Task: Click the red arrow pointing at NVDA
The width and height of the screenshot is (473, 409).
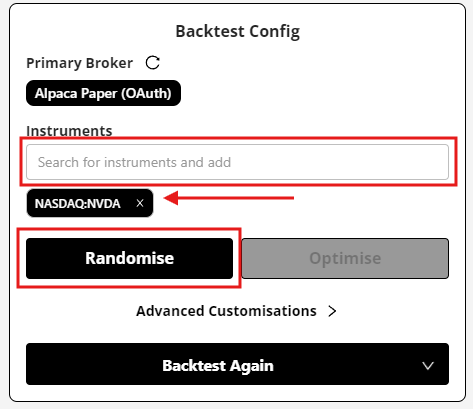Action: pos(229,198)
